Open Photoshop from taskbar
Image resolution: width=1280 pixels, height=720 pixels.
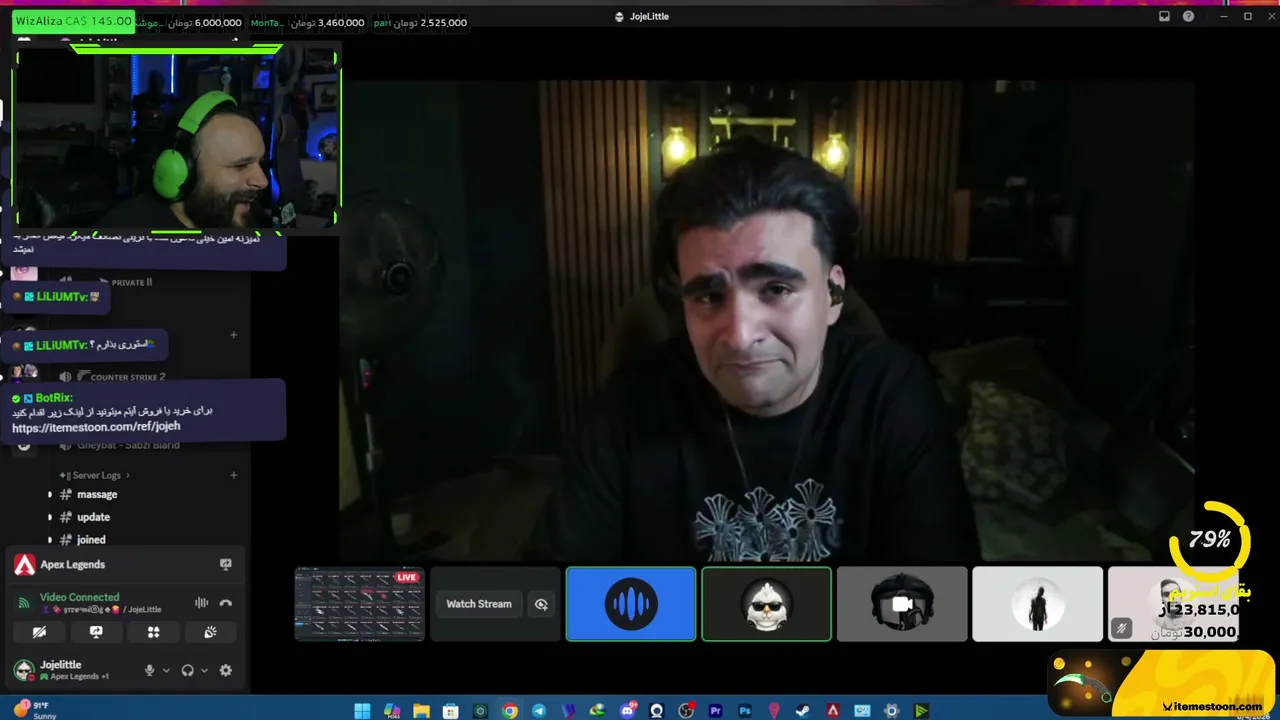point(744,711)
